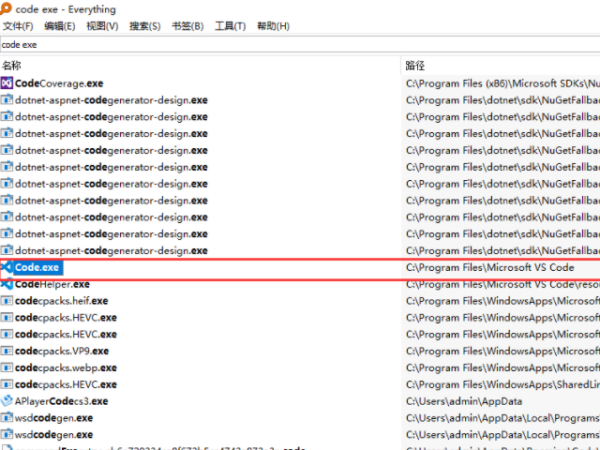Open the 帮助(H) menu
600x450 pixels.
click(x=273, y=26)
